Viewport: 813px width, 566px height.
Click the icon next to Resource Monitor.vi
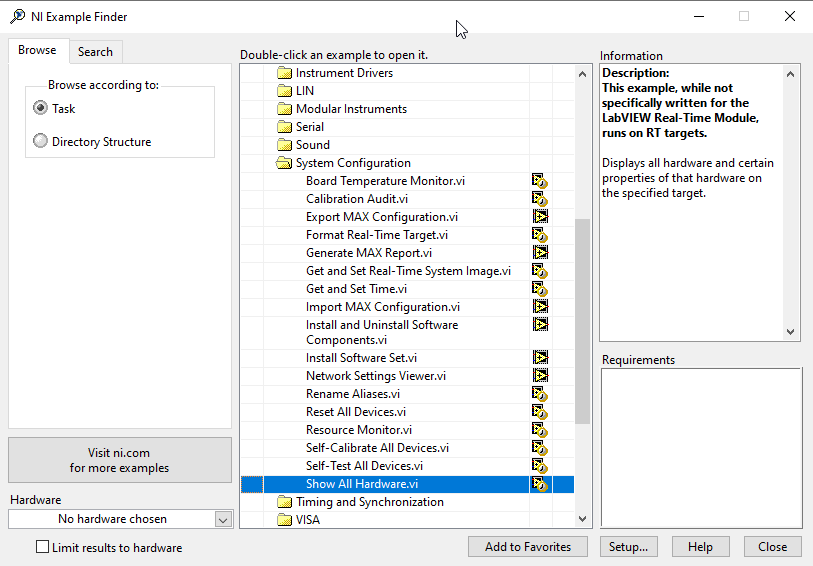pos(540,430)
